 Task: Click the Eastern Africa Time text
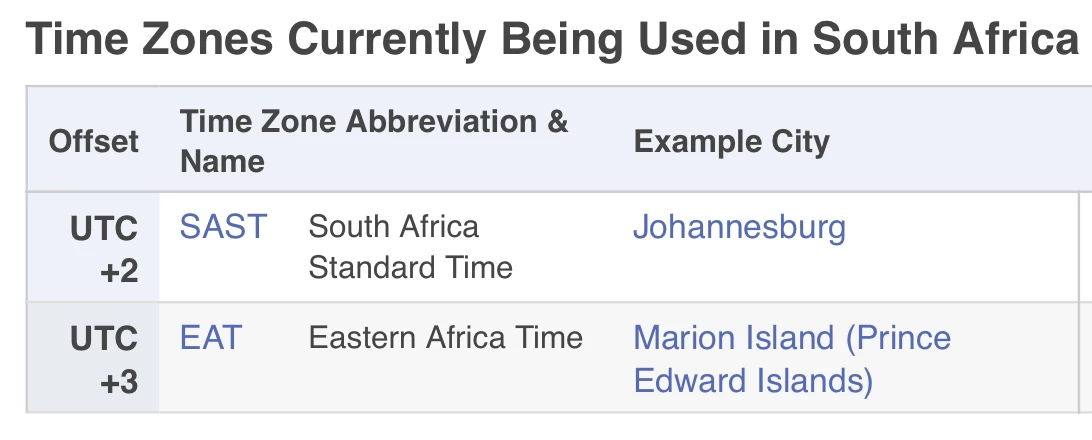pos(446,338)
